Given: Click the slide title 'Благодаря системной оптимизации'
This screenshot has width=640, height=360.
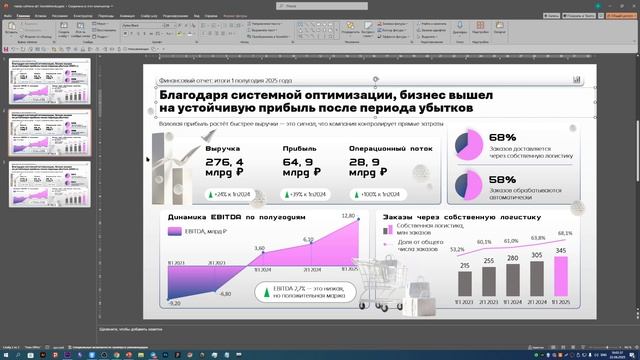Looking at the screenshot, I should 326,101.
